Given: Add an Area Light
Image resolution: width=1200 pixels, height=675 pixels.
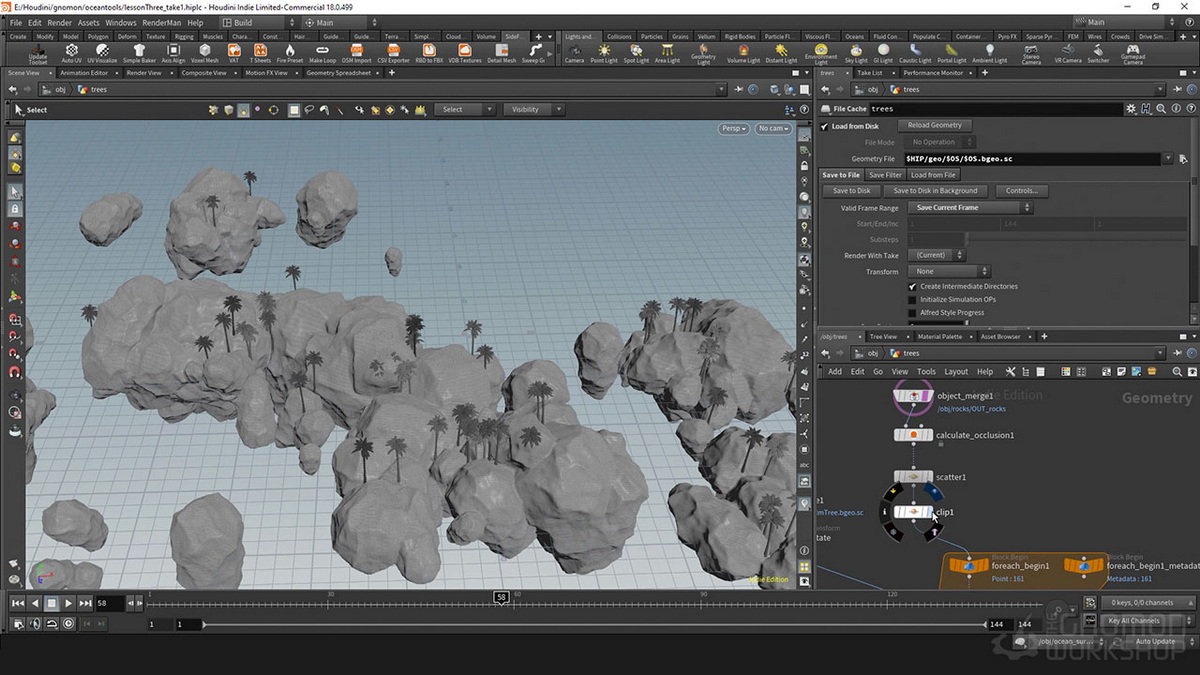Looking at the screenshot, I should tap(667, 53).
